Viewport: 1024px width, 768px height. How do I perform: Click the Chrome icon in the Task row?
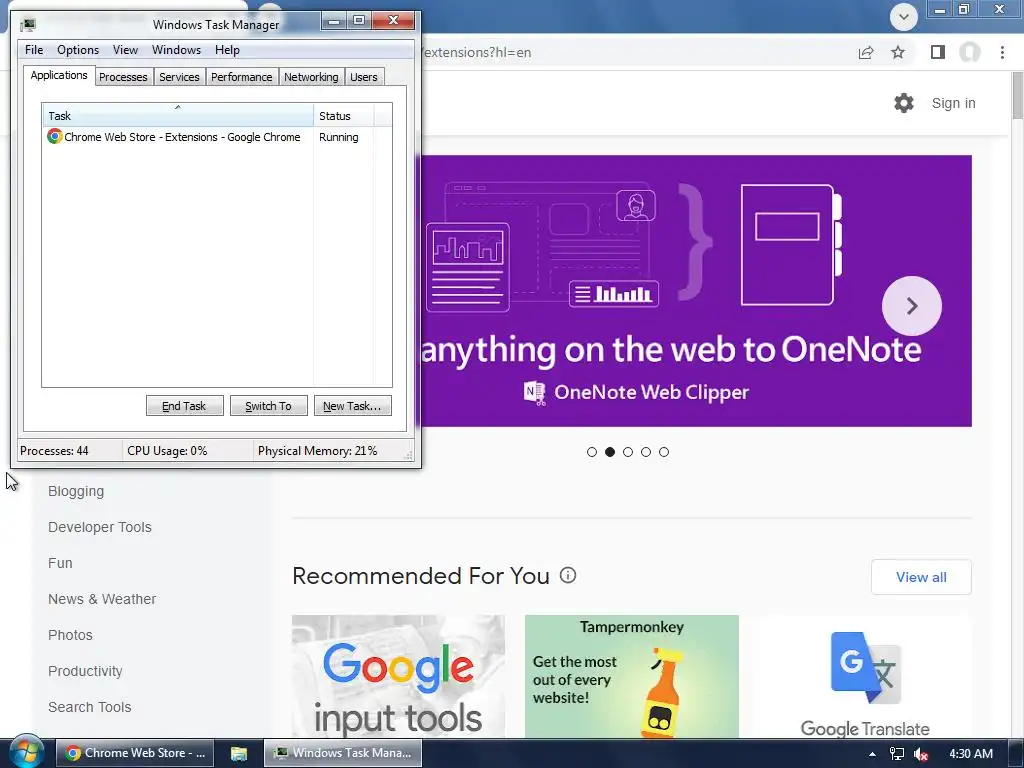[x=54, y=136]
